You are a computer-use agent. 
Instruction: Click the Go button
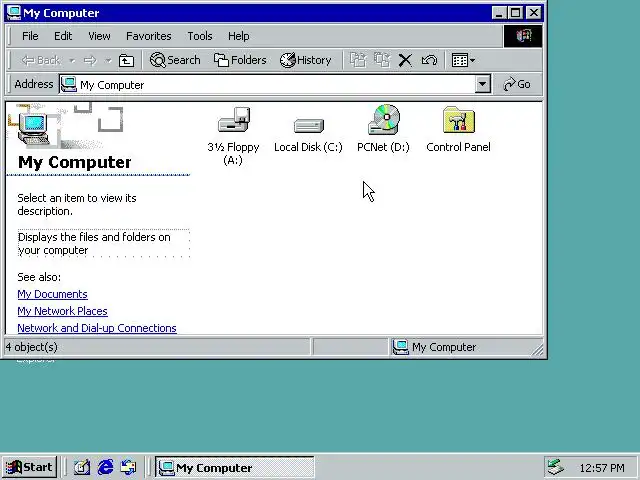coord(517,84)
